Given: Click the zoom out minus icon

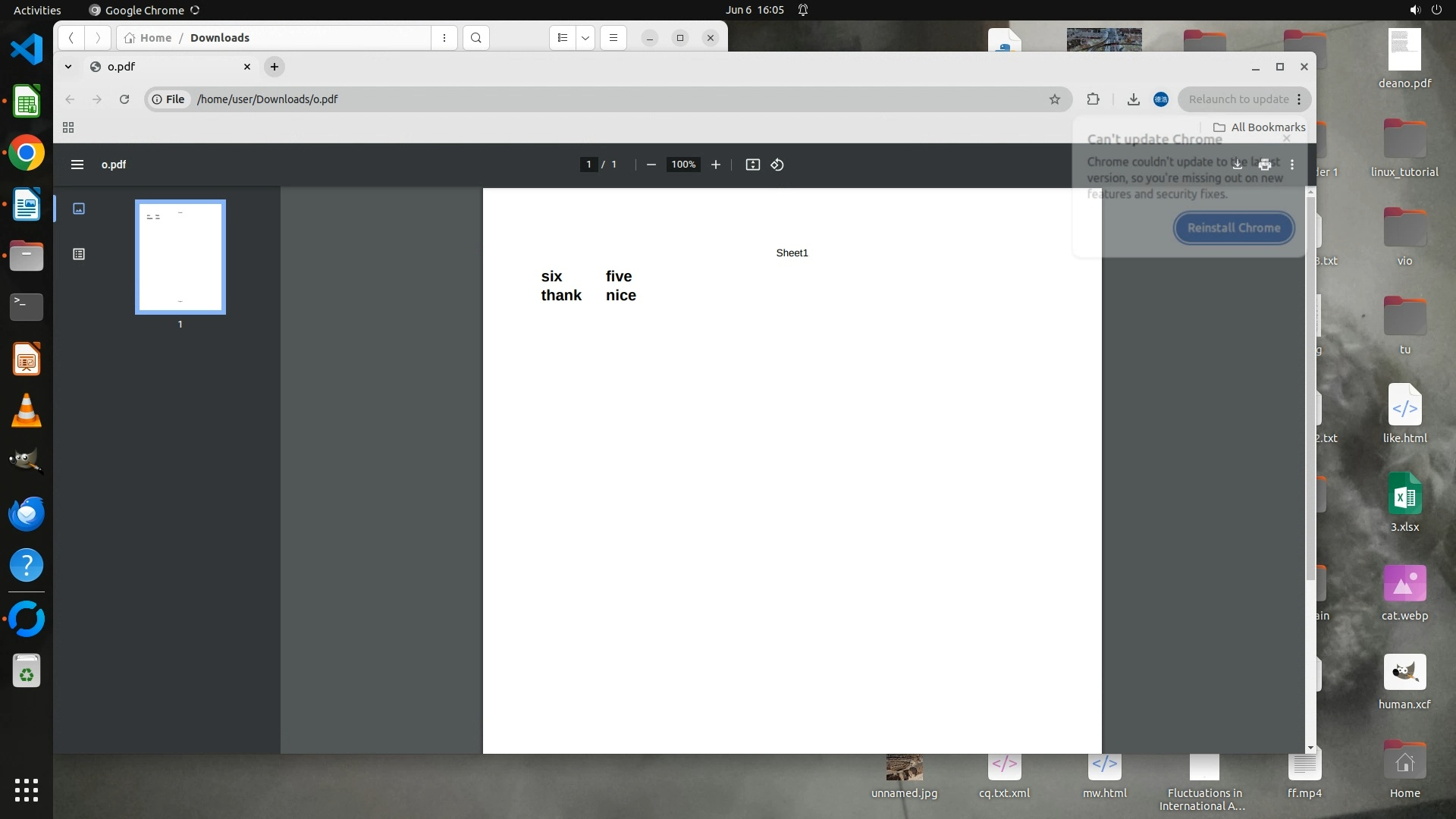Looking at the screenshot, I should point(651,165).
